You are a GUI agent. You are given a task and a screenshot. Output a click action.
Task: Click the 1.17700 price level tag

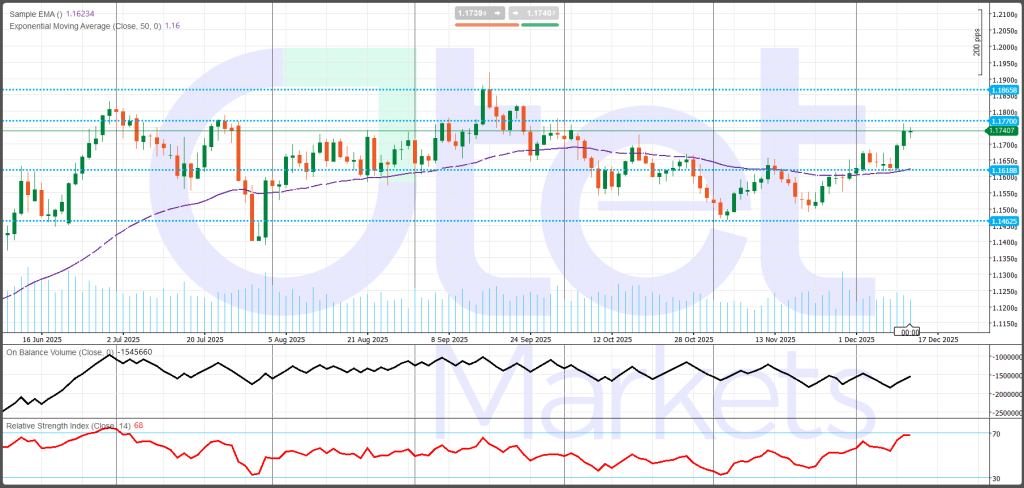pos(1002,121)
